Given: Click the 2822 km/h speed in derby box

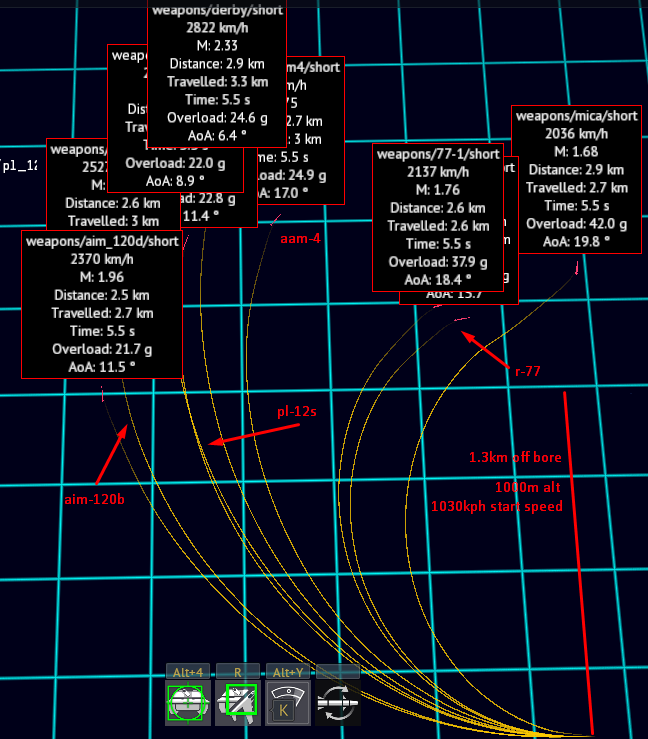Looking at the screenshot, I should (x=215, y=27).
